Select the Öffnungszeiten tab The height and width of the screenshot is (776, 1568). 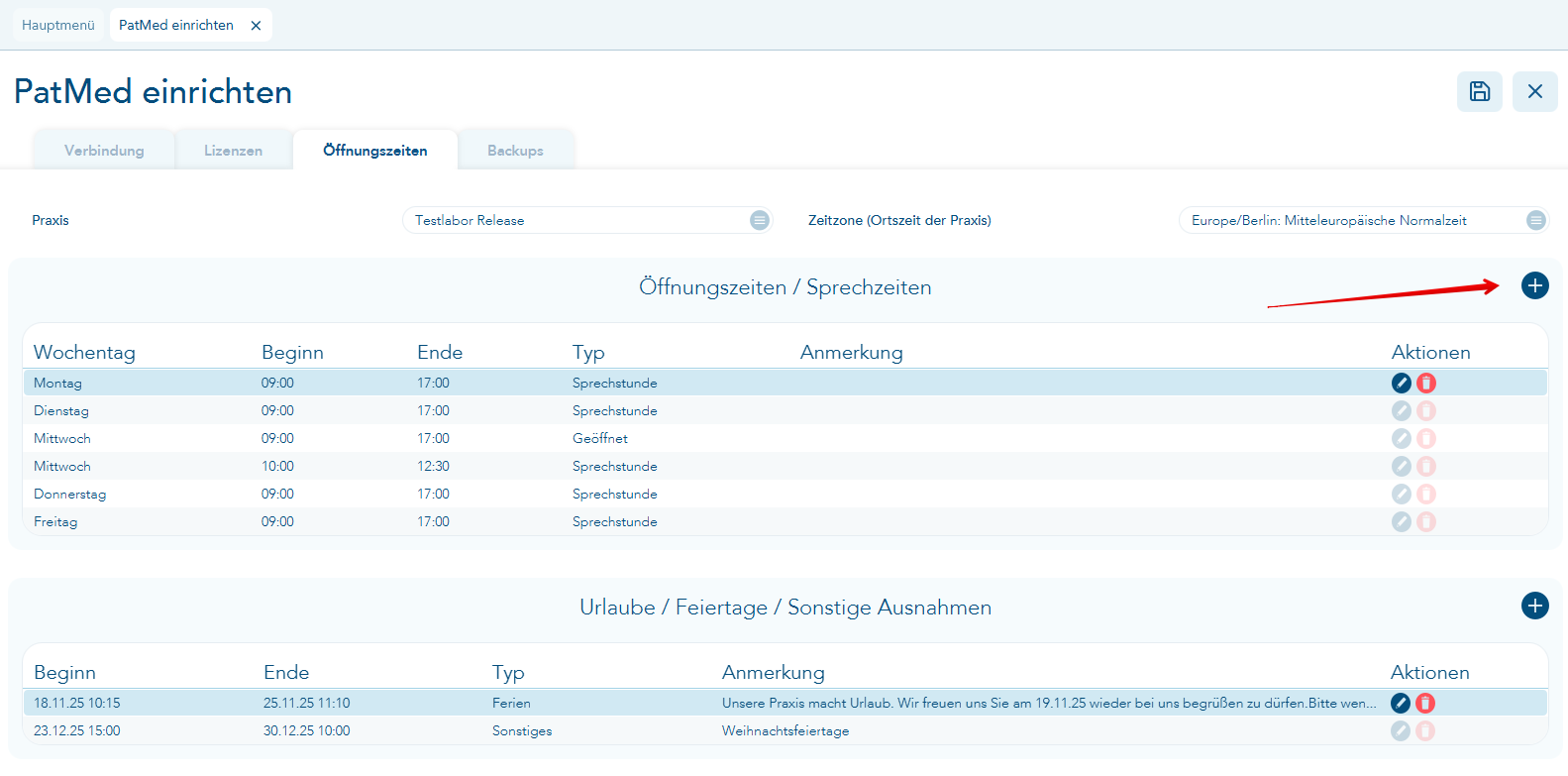click(x=375, y=151)
